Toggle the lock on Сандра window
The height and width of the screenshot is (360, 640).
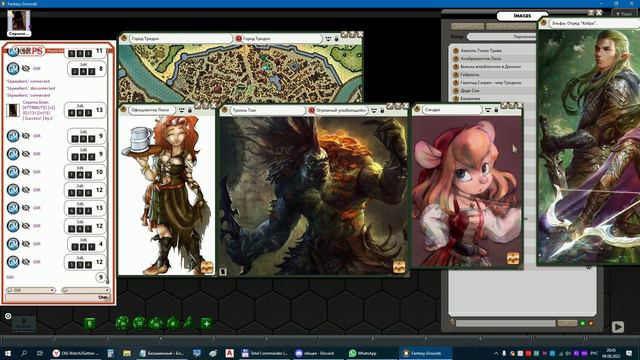[x=496, y=110]
